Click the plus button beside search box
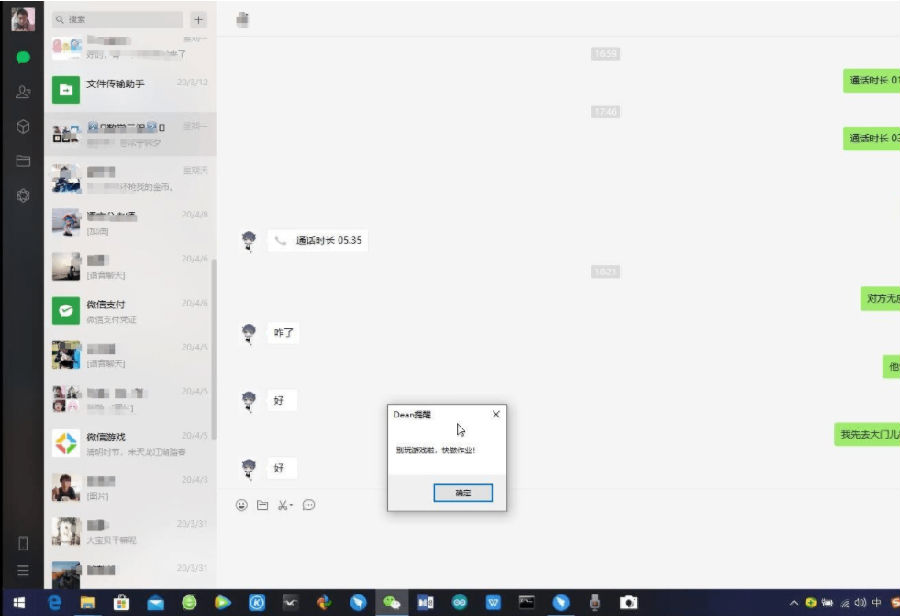900x616 pixels. point(197,19)
